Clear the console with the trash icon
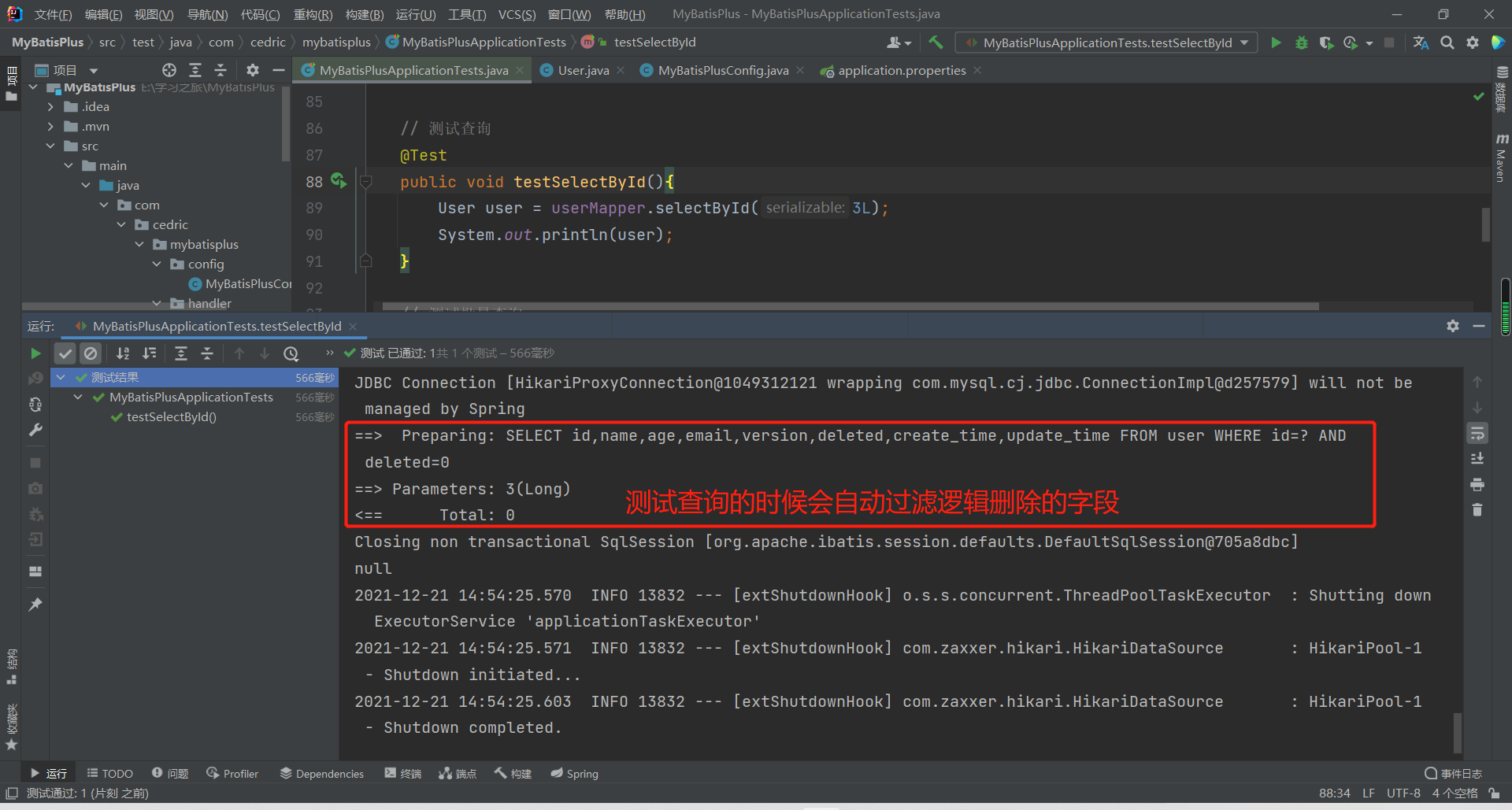Viewport: 1512px width, 810px height. point(1477,510)
